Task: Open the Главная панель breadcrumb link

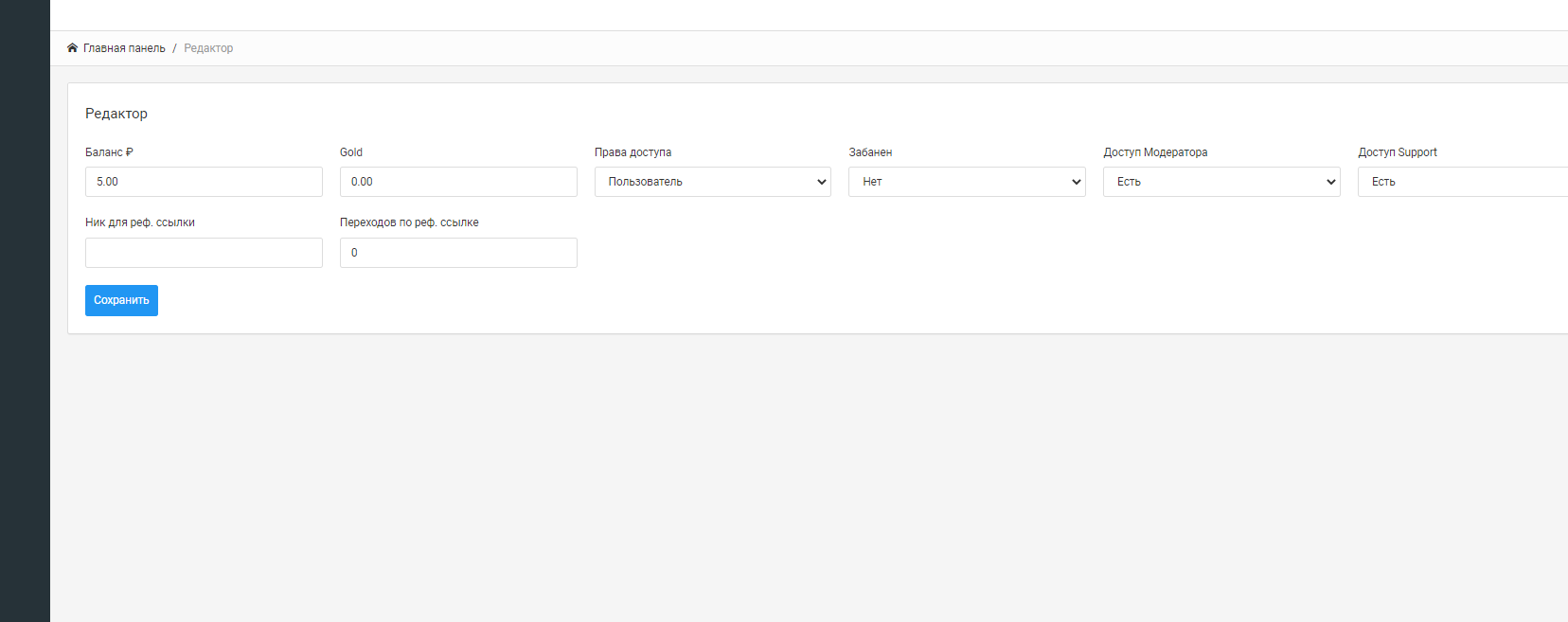Action: [124, 48]
